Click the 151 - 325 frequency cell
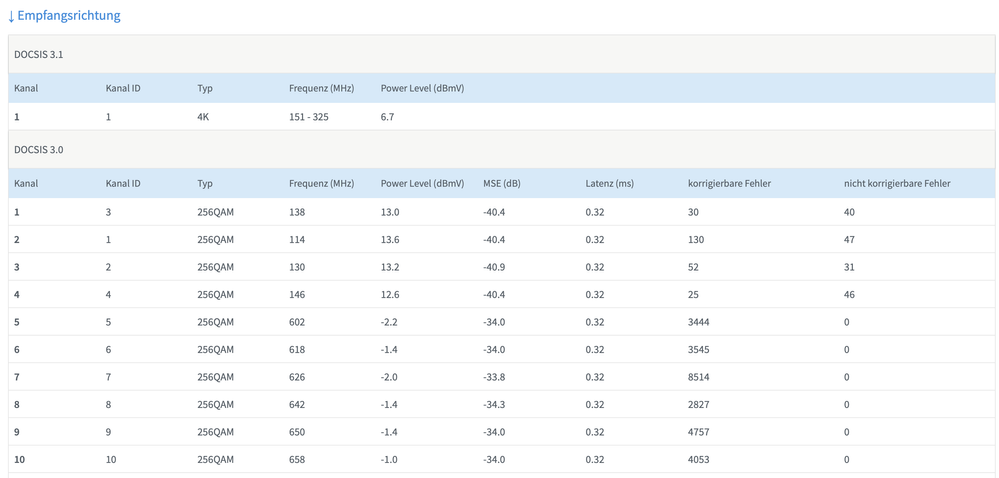 pyautogui.click(x=309, y=117)
